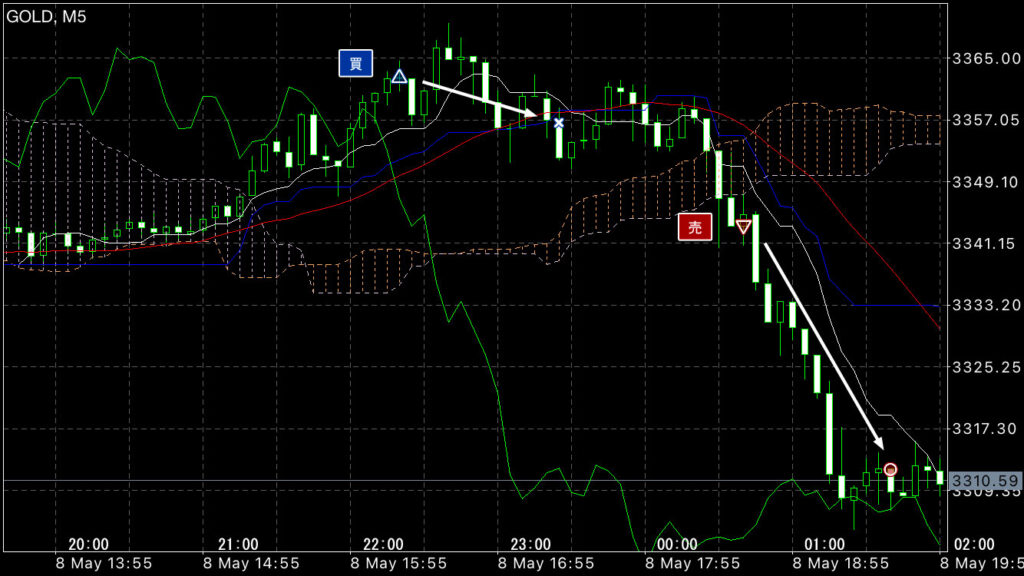The width and height of the screenshot is (1024, 576).
Task: Select the red down-triangle sell entry marker
Action: 743,227
